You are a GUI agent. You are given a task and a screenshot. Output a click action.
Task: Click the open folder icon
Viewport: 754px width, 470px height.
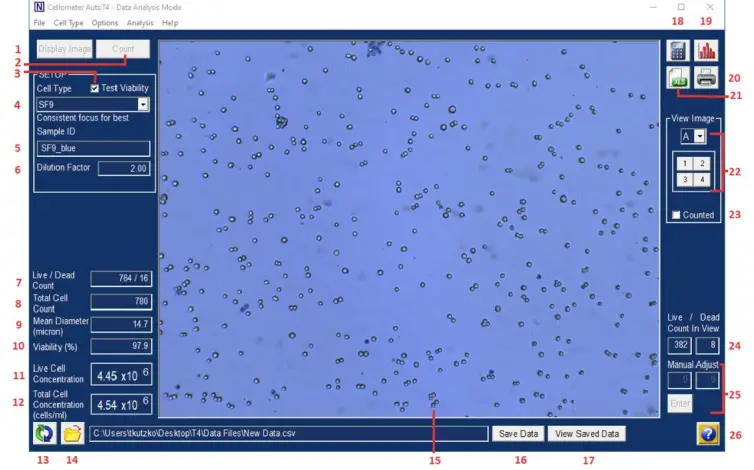(72, 433)
